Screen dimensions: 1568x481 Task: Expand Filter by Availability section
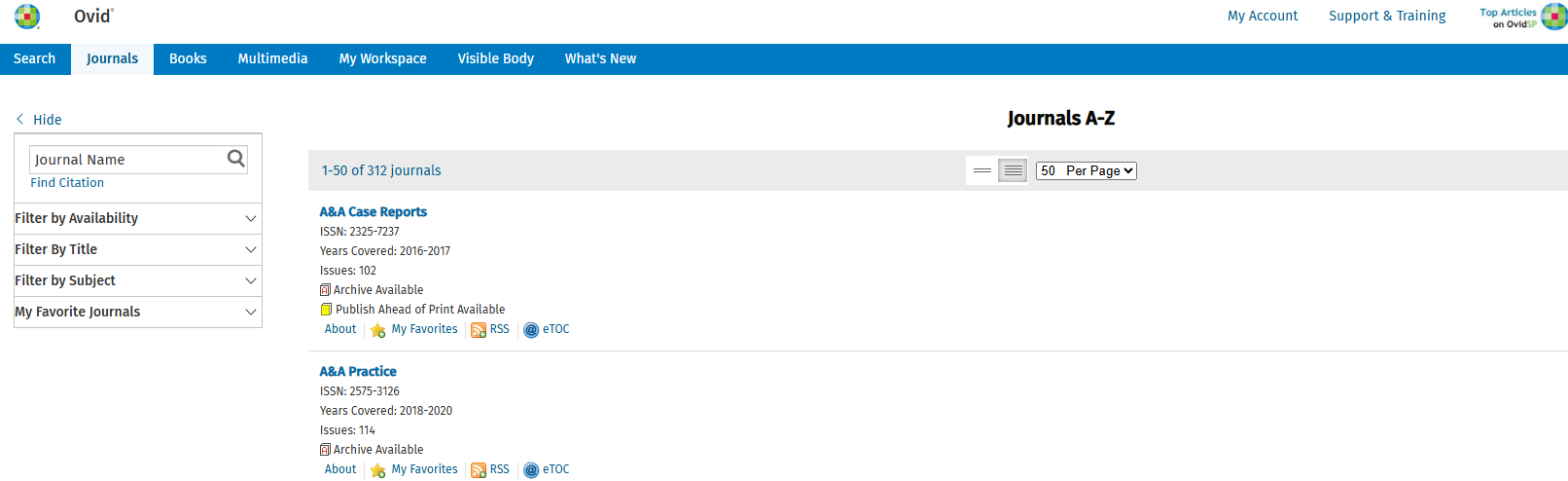pos(137,218)
